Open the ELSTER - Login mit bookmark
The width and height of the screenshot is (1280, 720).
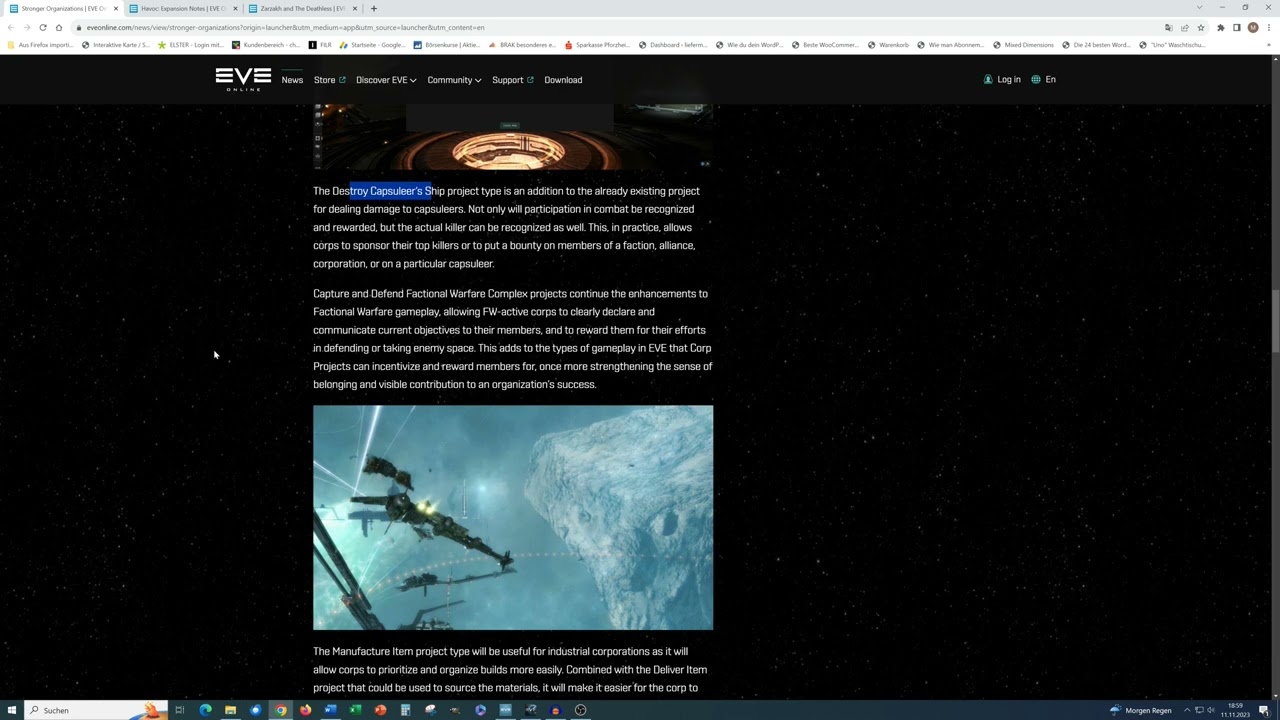click(x=190, y=45)
